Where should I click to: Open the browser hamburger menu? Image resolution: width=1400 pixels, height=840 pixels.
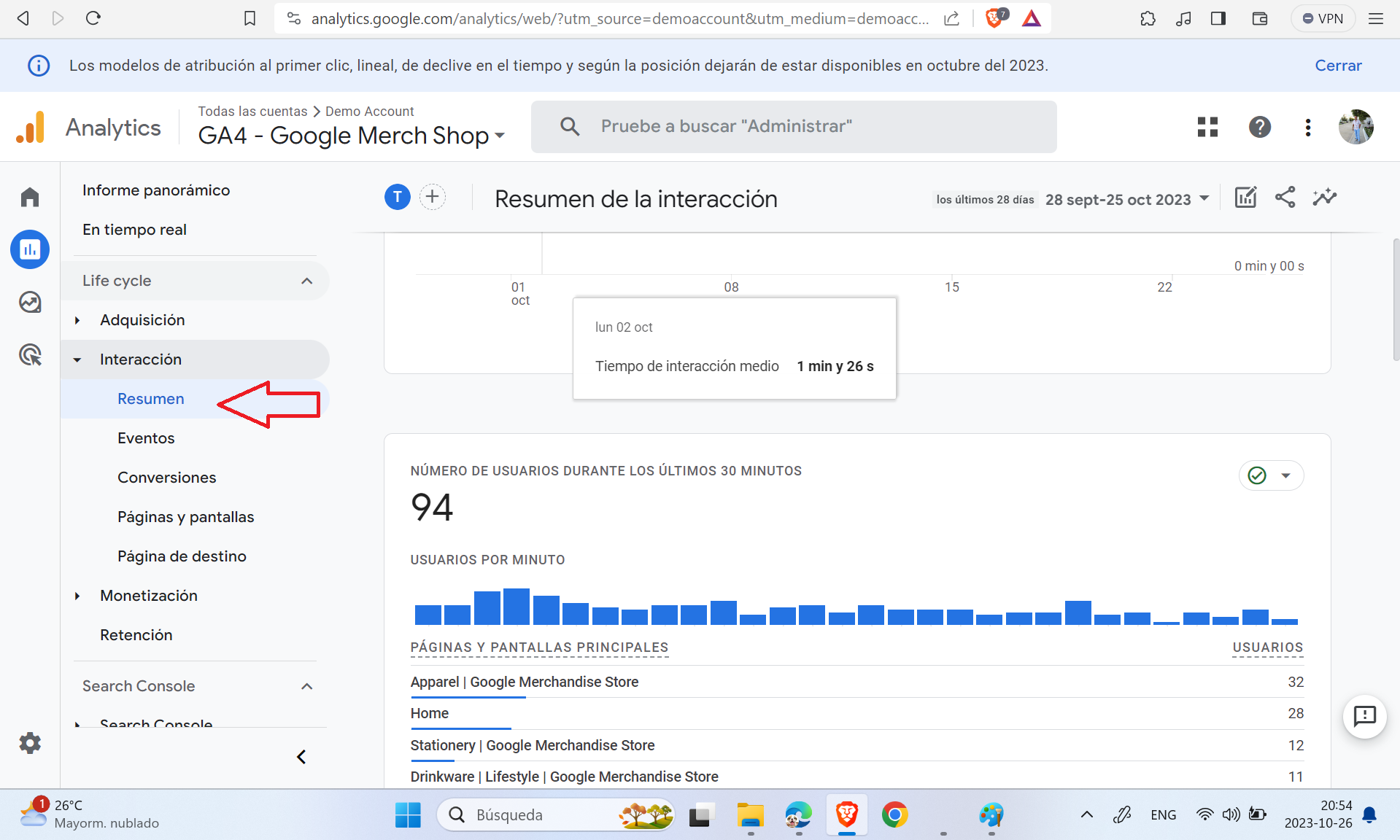click(1376, 19)
